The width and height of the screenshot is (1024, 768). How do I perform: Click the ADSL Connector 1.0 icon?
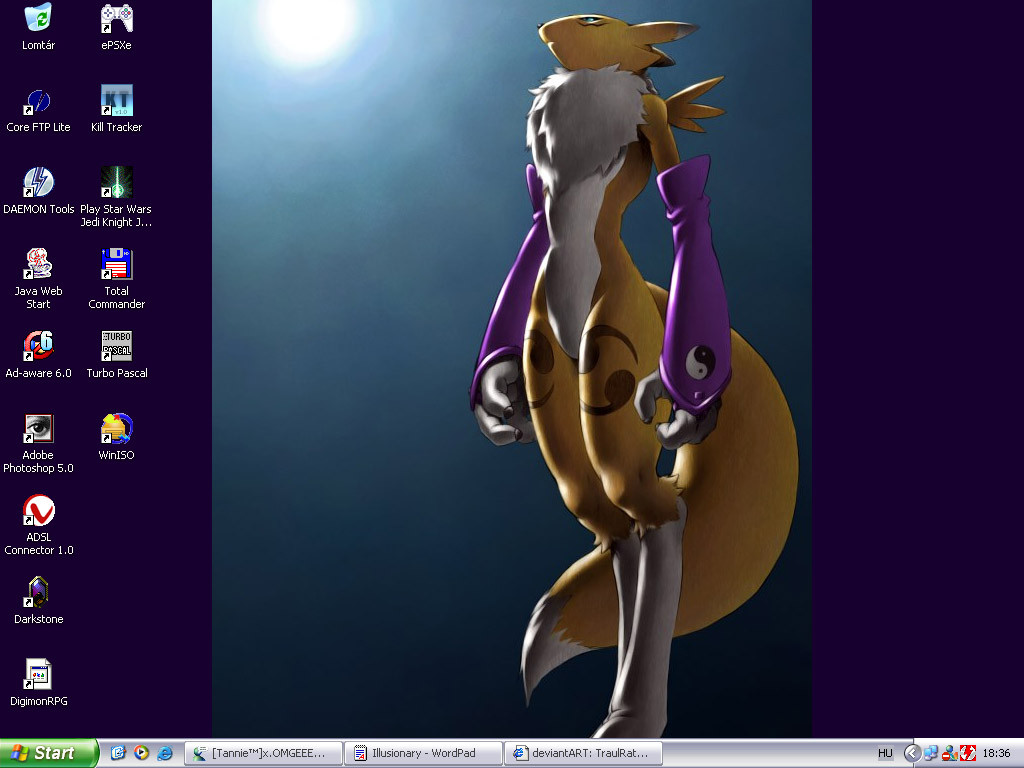pyautogui.click(x=39, y=525)
